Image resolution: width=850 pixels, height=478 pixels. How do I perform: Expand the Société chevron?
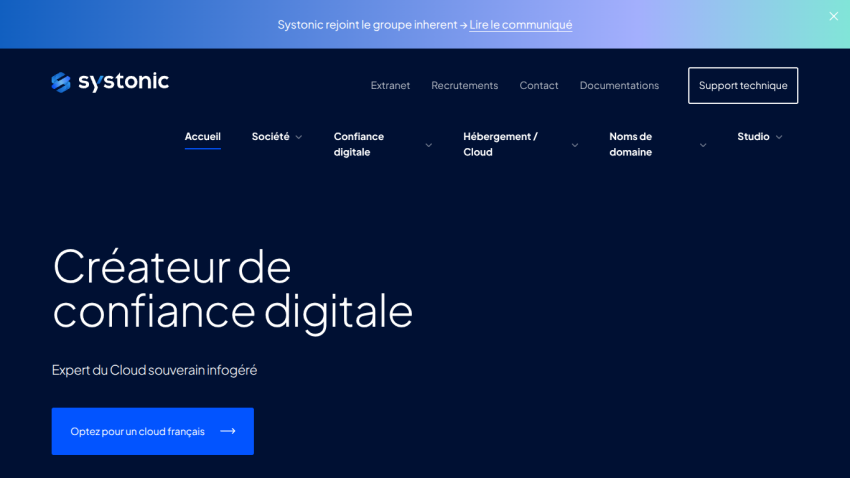coord(299,137)
